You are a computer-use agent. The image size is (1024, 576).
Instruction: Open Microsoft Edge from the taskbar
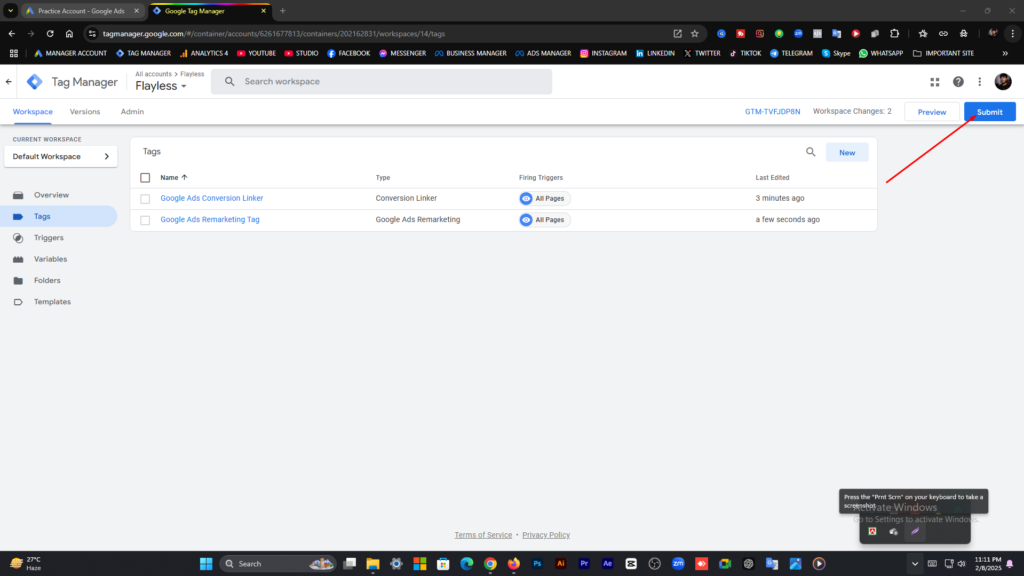pyautogui.click(x=467, y=564)
